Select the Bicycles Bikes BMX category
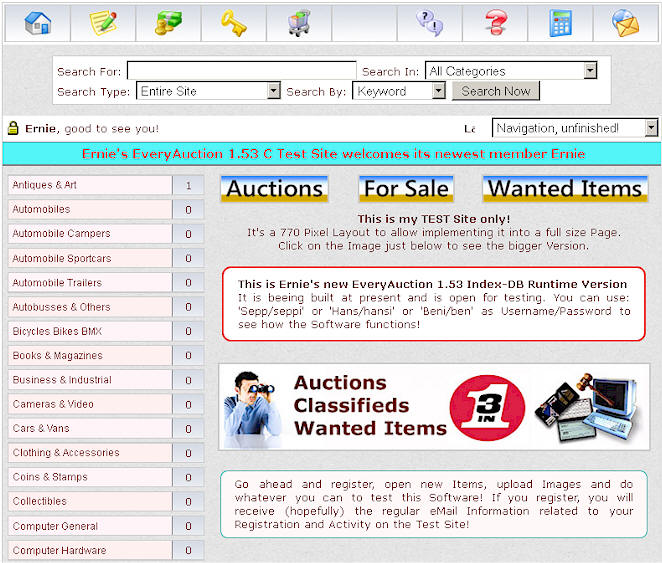This screenshot has width=662, height=563. click(90, 331)
